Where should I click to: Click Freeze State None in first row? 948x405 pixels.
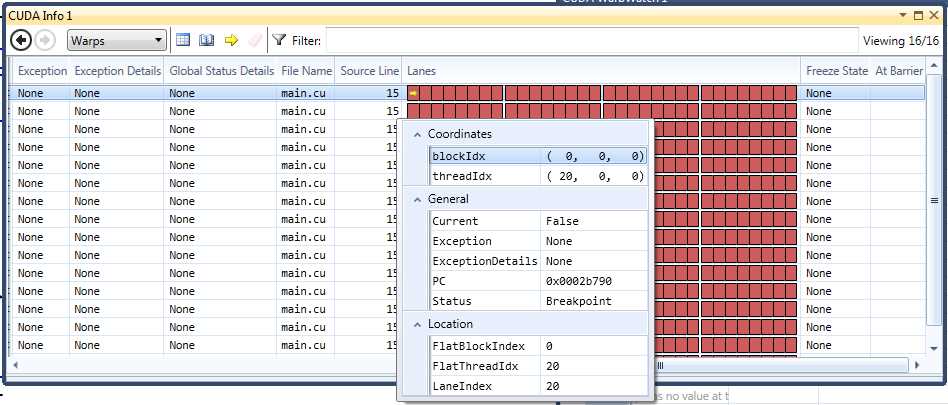(819, 93)
